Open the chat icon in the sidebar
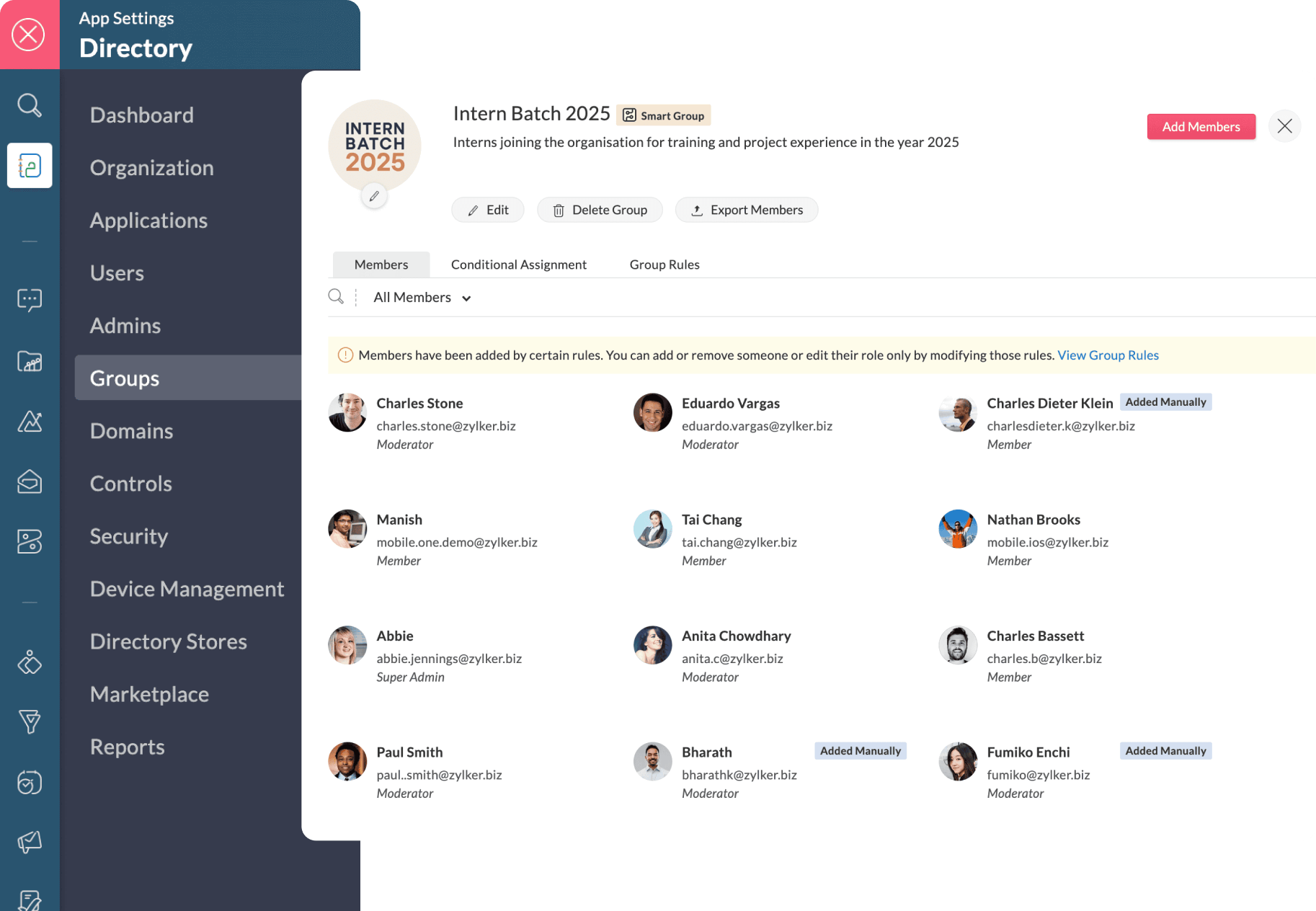The image size is (1316, 911). click(30, 299)
